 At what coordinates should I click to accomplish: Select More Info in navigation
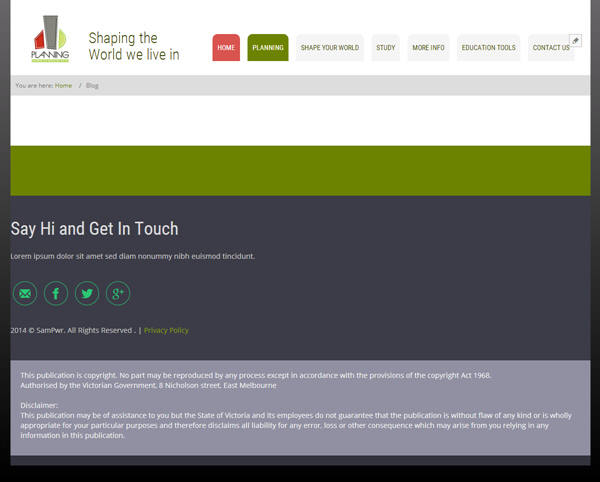(428, 47)
